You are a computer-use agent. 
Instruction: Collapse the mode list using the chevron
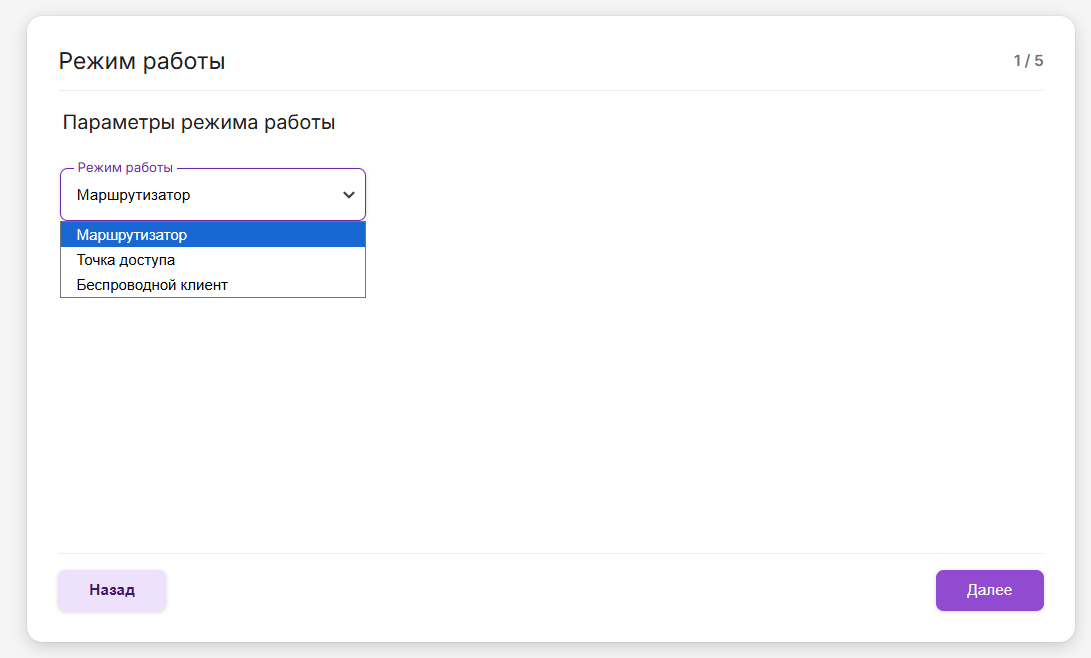[348, 195]
